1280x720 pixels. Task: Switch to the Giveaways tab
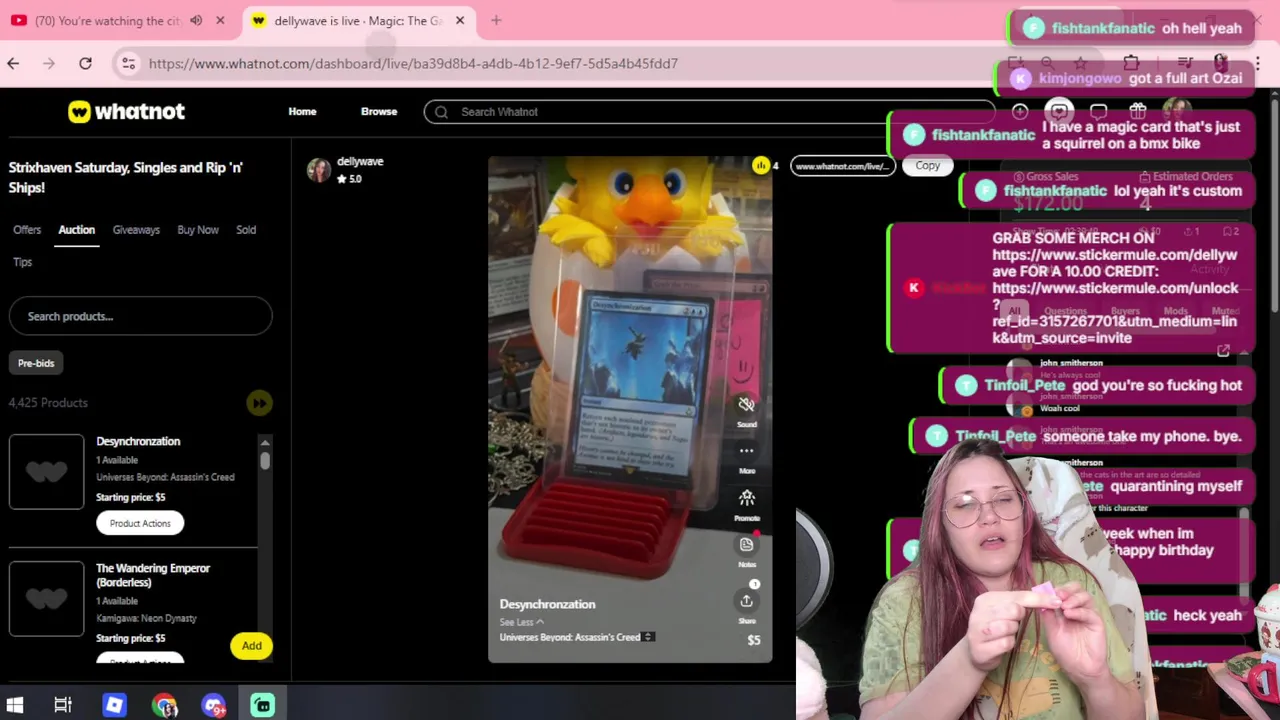tap(136, 230)
